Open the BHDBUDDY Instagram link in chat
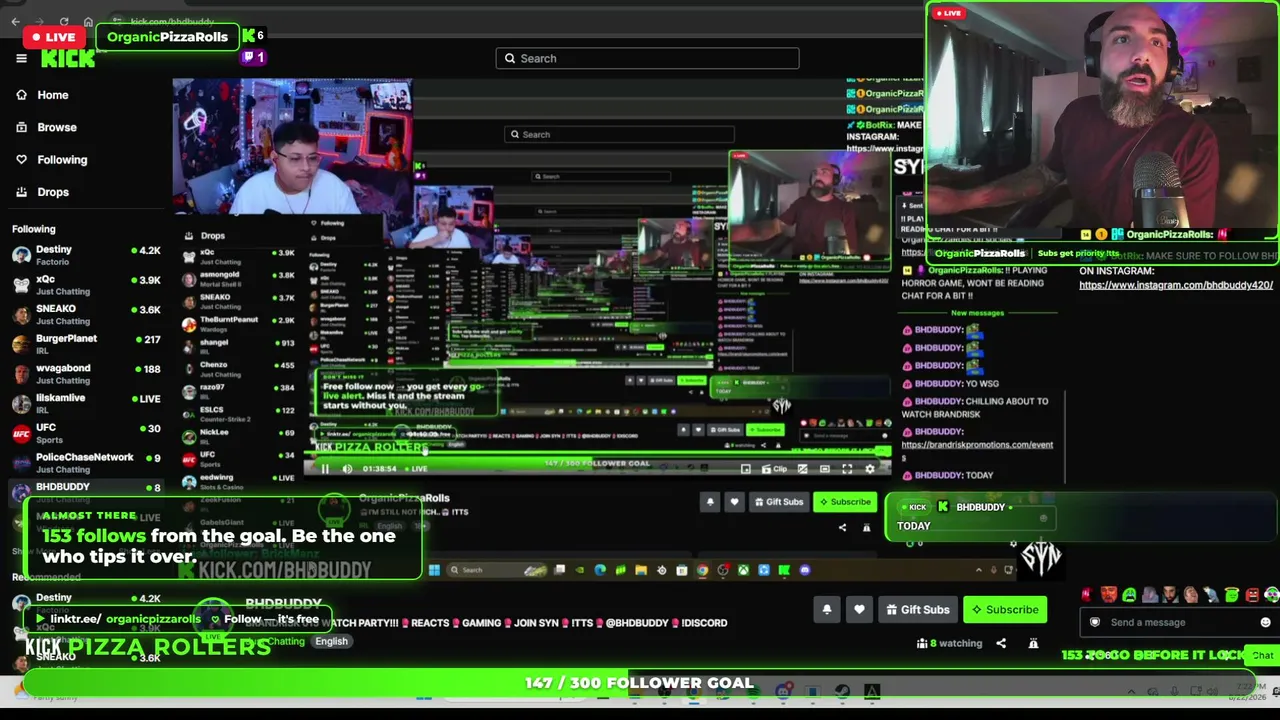 tap(1176, 285)
